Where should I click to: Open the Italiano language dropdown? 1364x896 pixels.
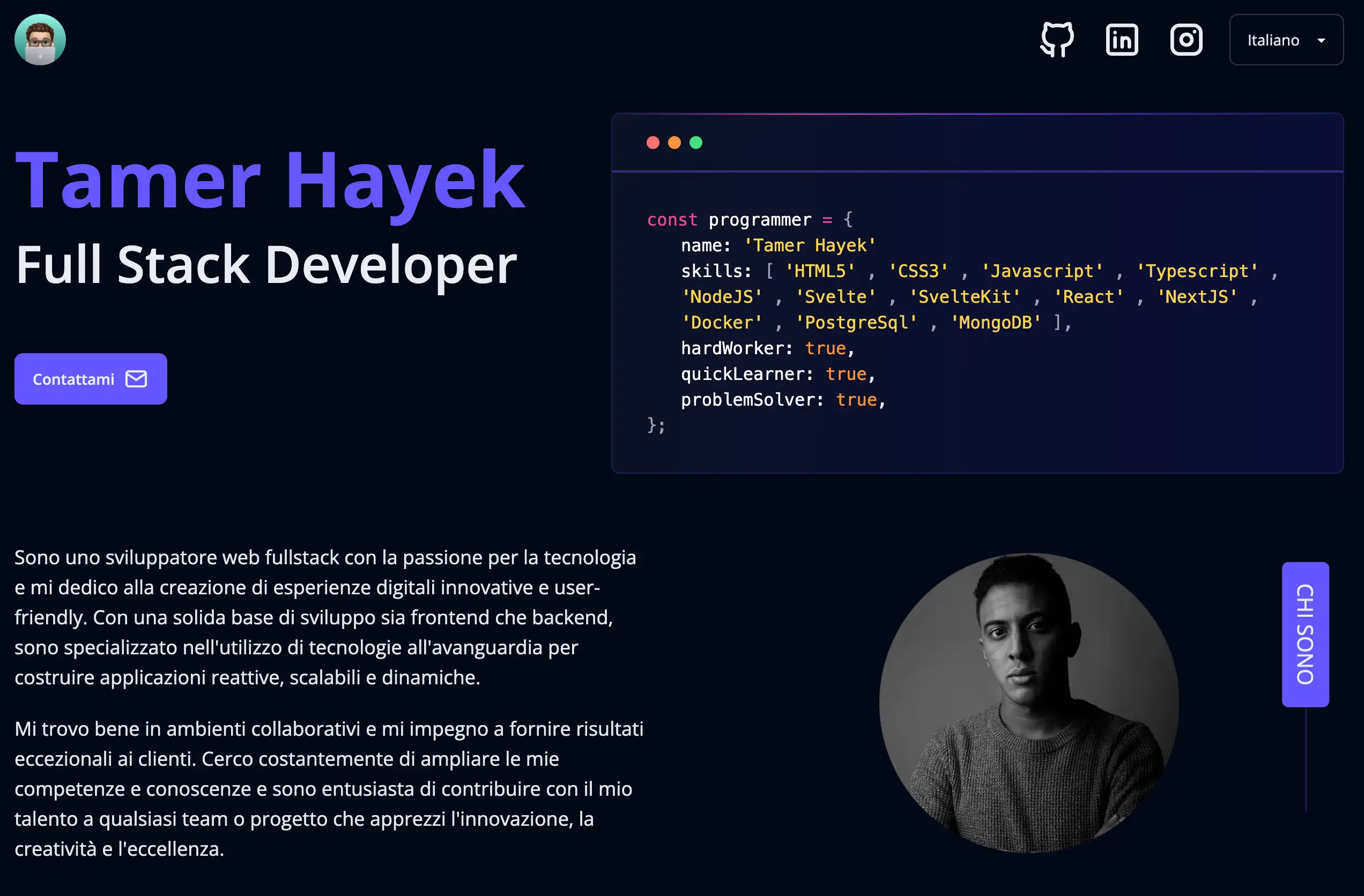1286,40
